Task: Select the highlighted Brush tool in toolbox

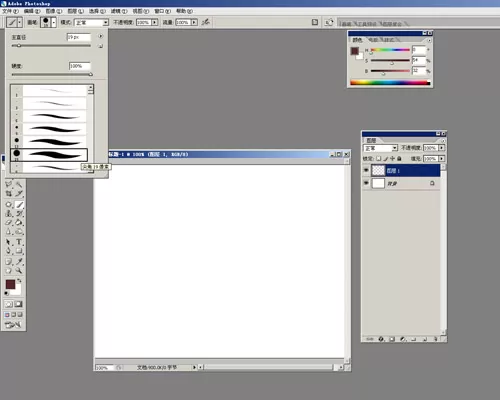Action: tap(19, 204)
